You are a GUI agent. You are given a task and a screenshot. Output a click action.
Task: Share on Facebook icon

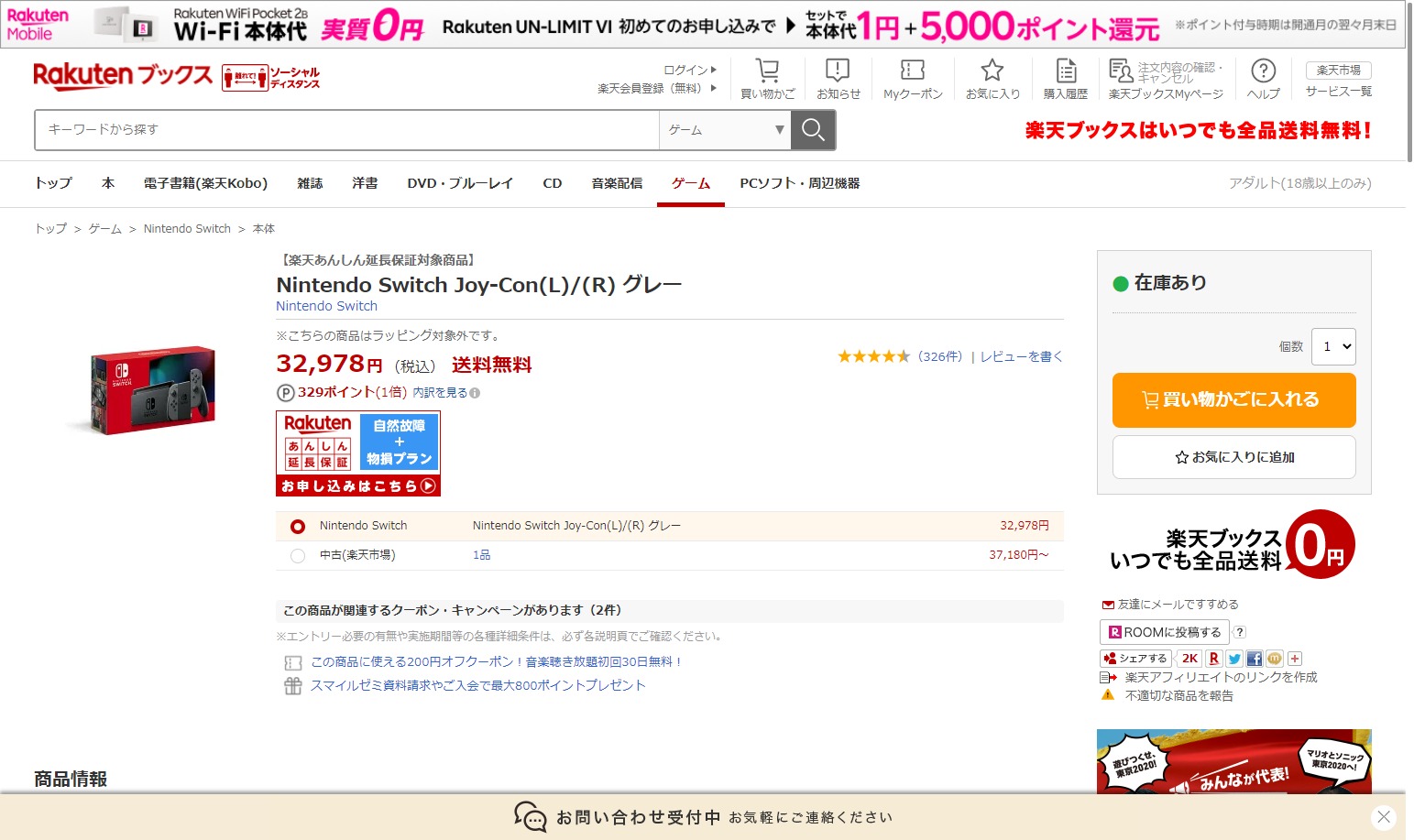(x=1255, y=659)
